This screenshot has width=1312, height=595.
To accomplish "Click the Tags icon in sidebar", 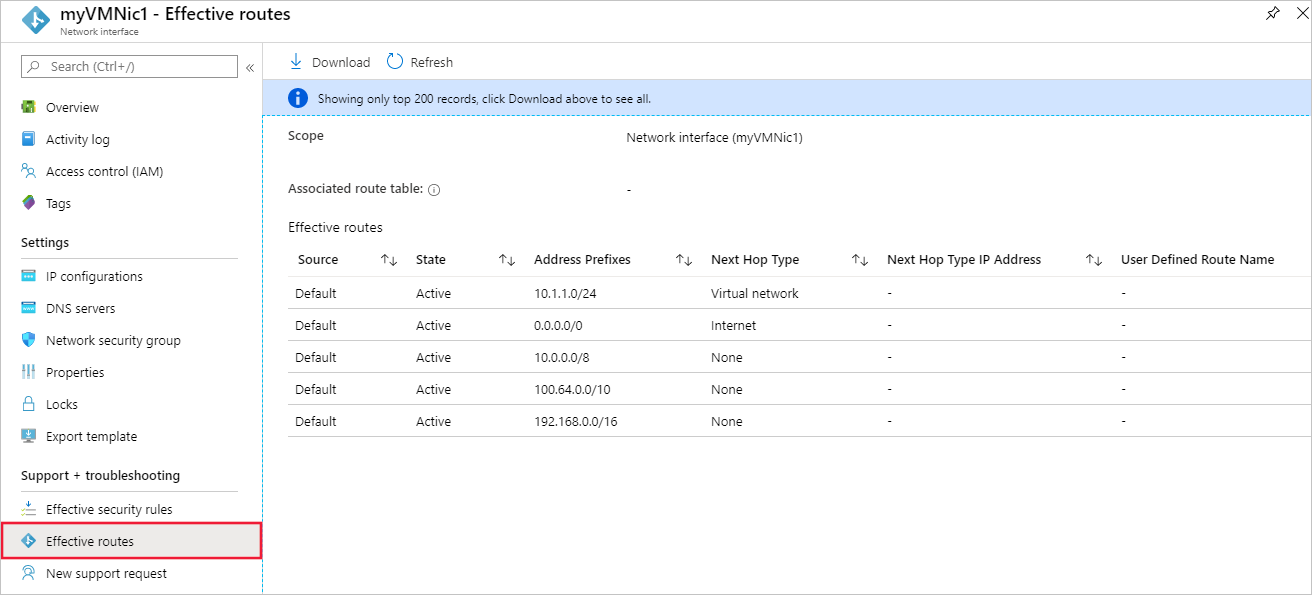I will [29, 203].
